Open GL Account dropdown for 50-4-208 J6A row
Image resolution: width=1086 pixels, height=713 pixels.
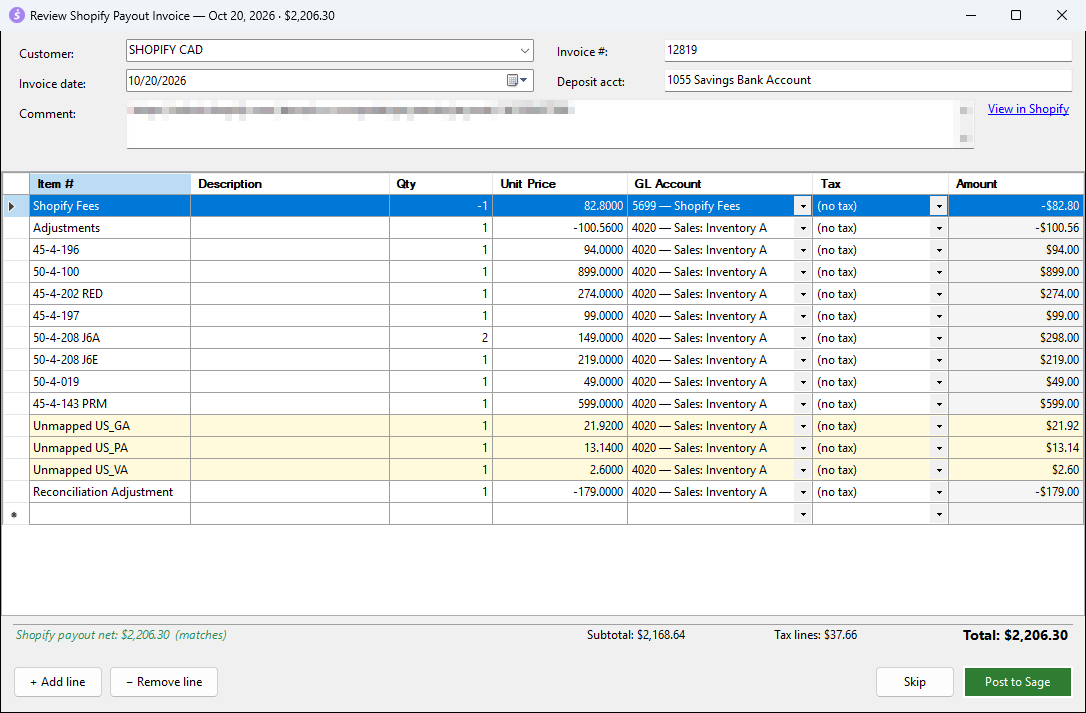(x=803, y=337)
